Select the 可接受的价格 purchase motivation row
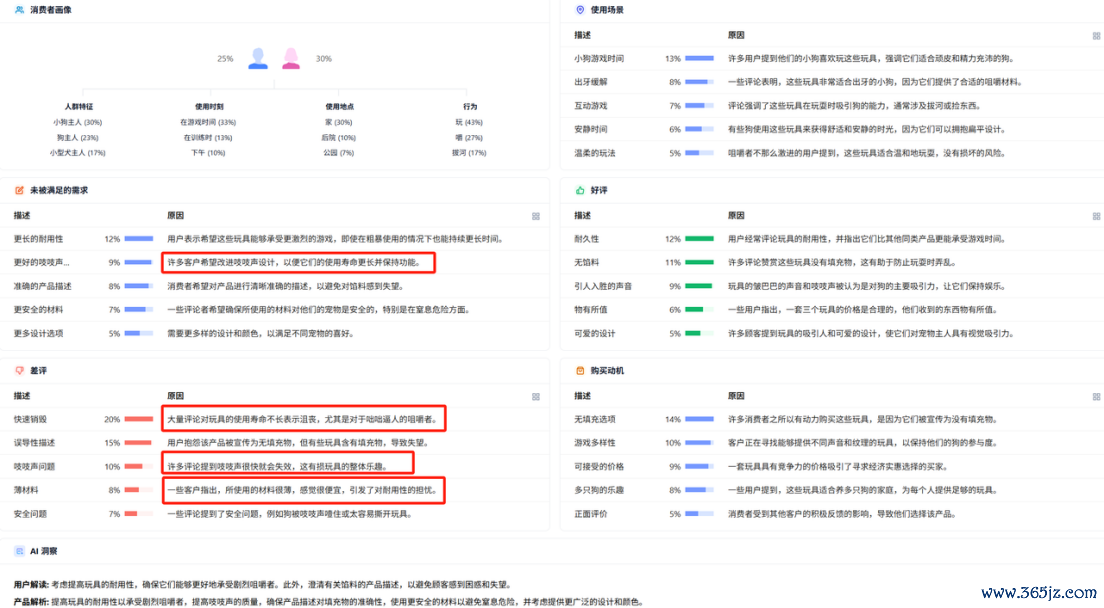 (x=832, y=467)
